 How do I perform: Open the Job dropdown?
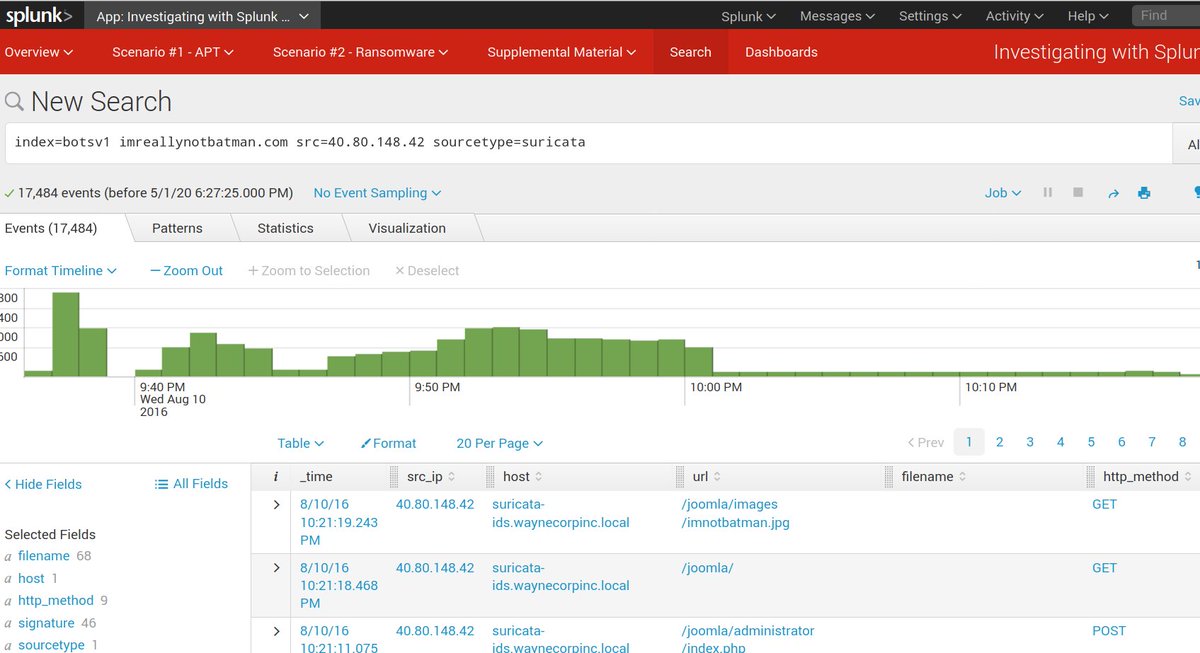1003,193
